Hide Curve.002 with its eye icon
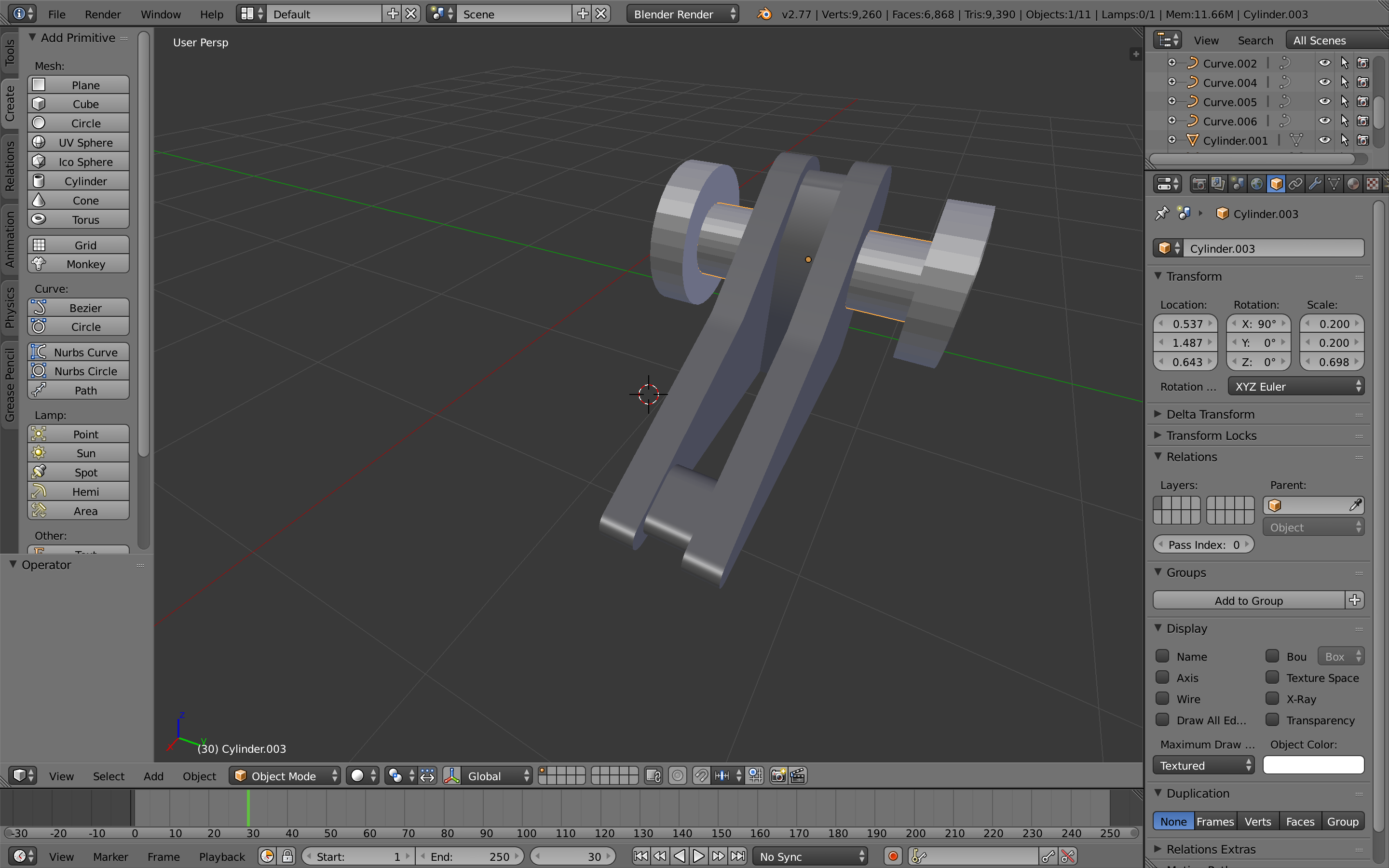The height and width of the screenshot is (868, 1389). tap(1325, 63)
